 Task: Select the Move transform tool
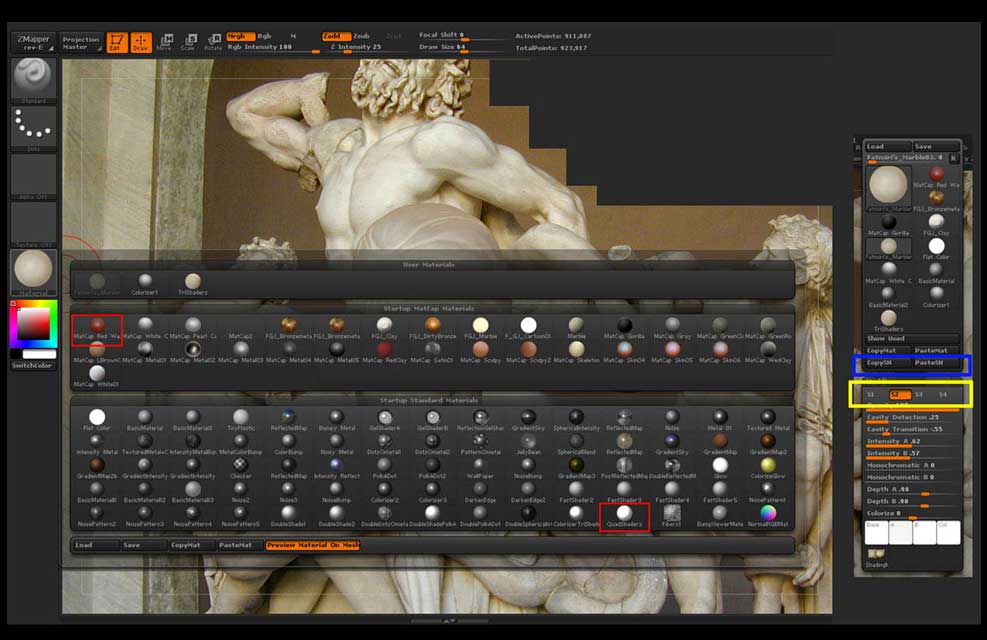(164, 43)
